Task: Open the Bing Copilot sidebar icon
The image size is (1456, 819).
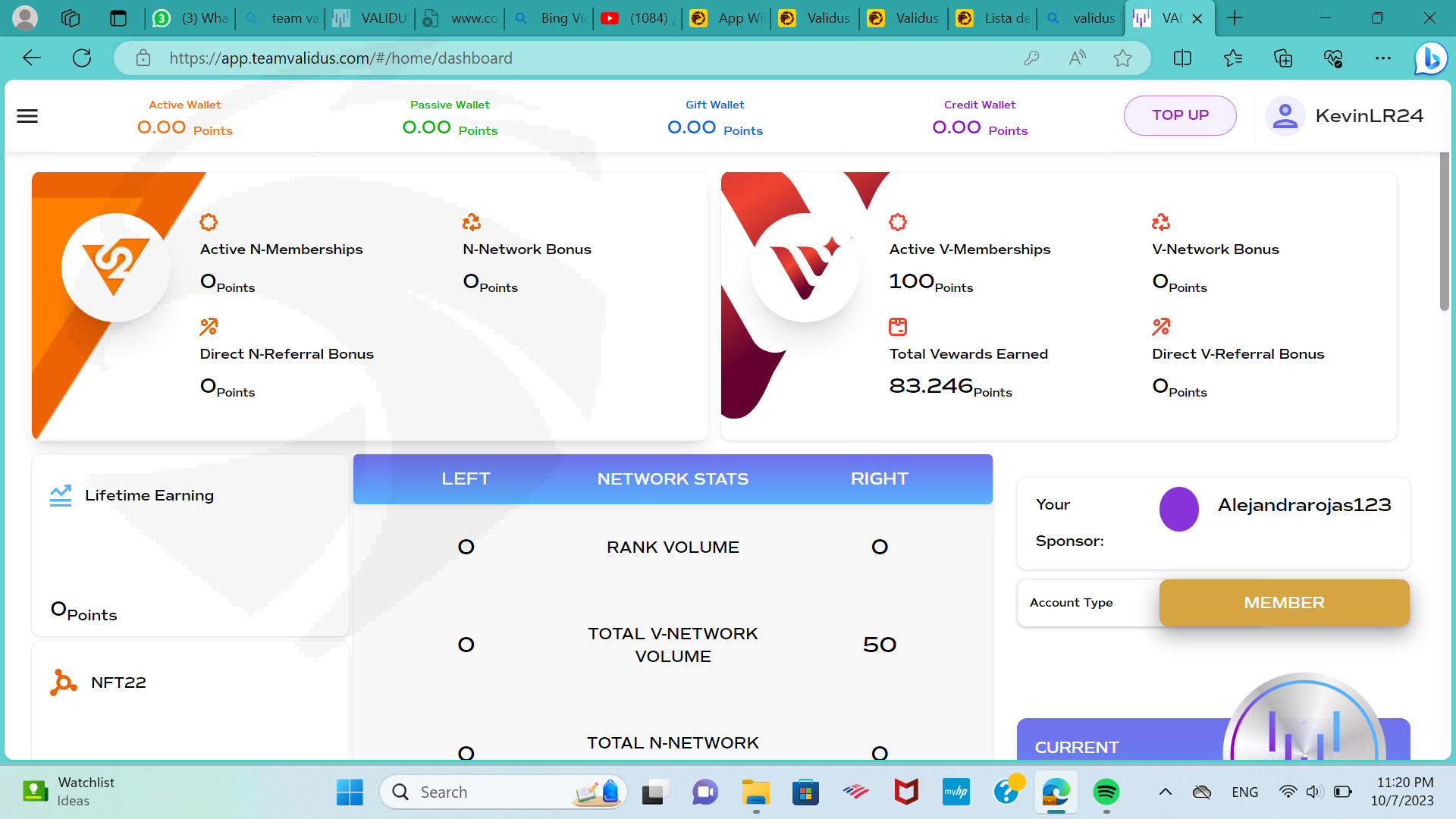Action: coord(1431,58)
